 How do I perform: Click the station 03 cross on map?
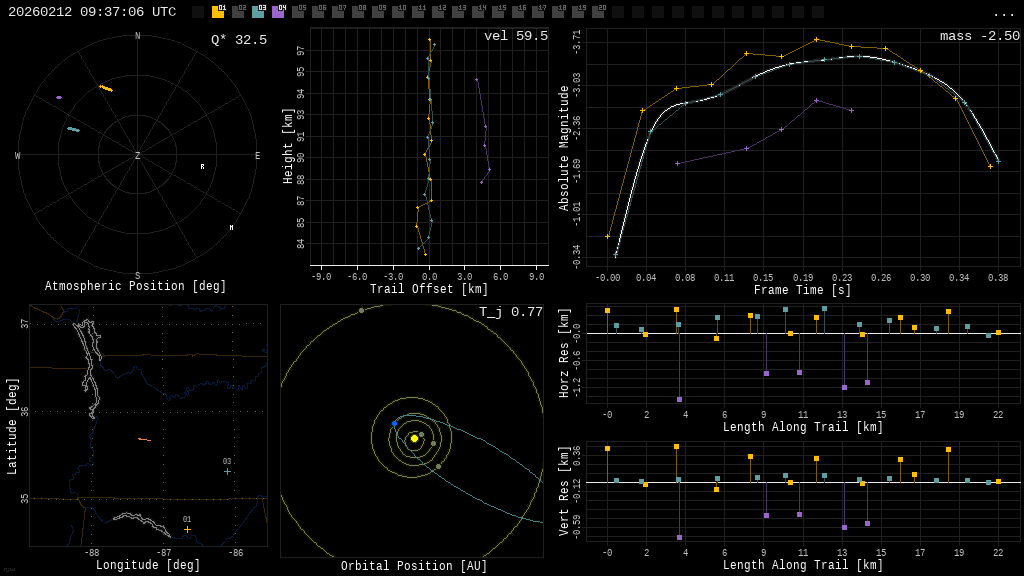pos(227,471)
